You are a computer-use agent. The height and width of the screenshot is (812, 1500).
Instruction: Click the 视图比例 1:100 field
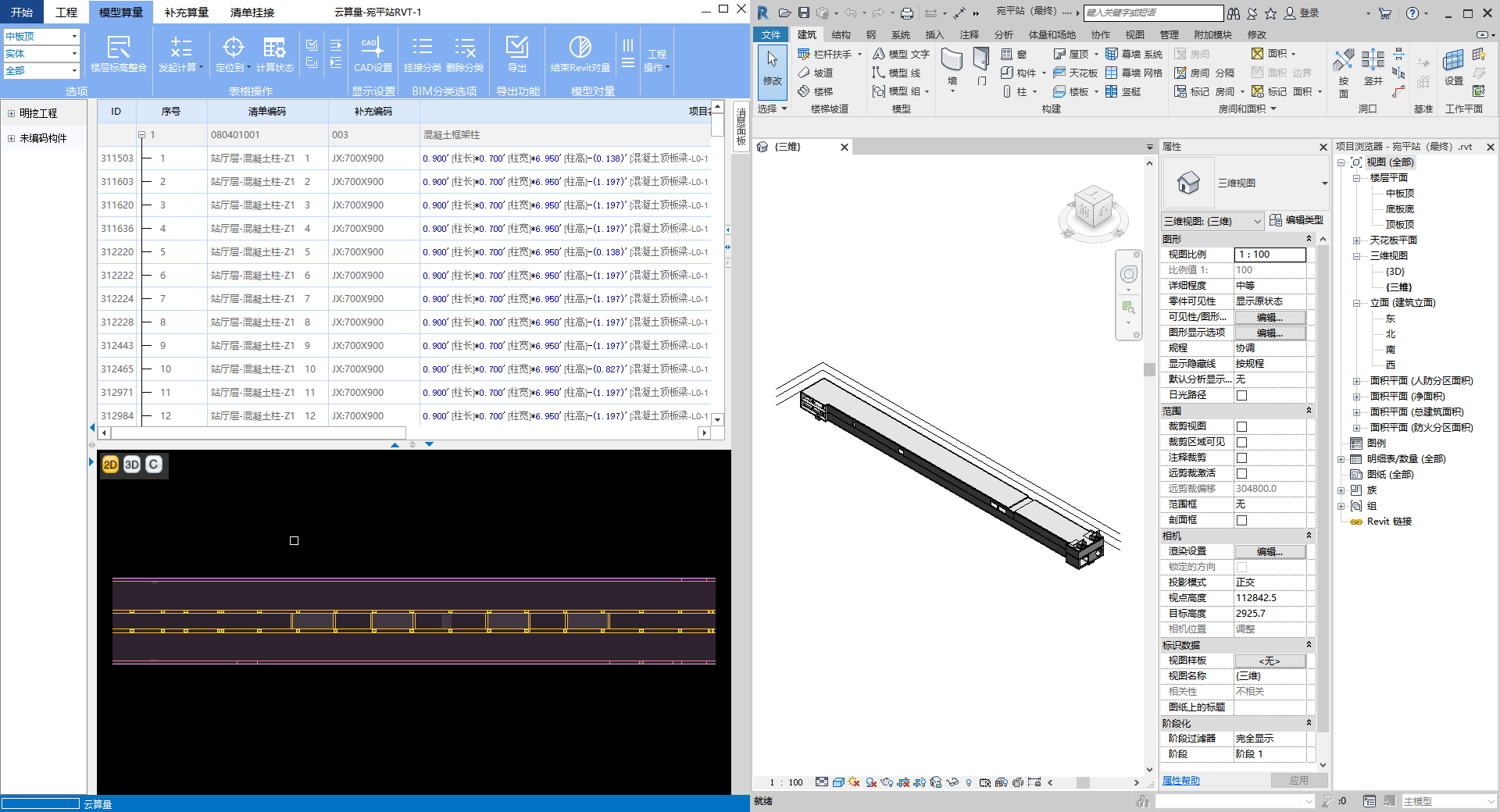point(1270,255)
